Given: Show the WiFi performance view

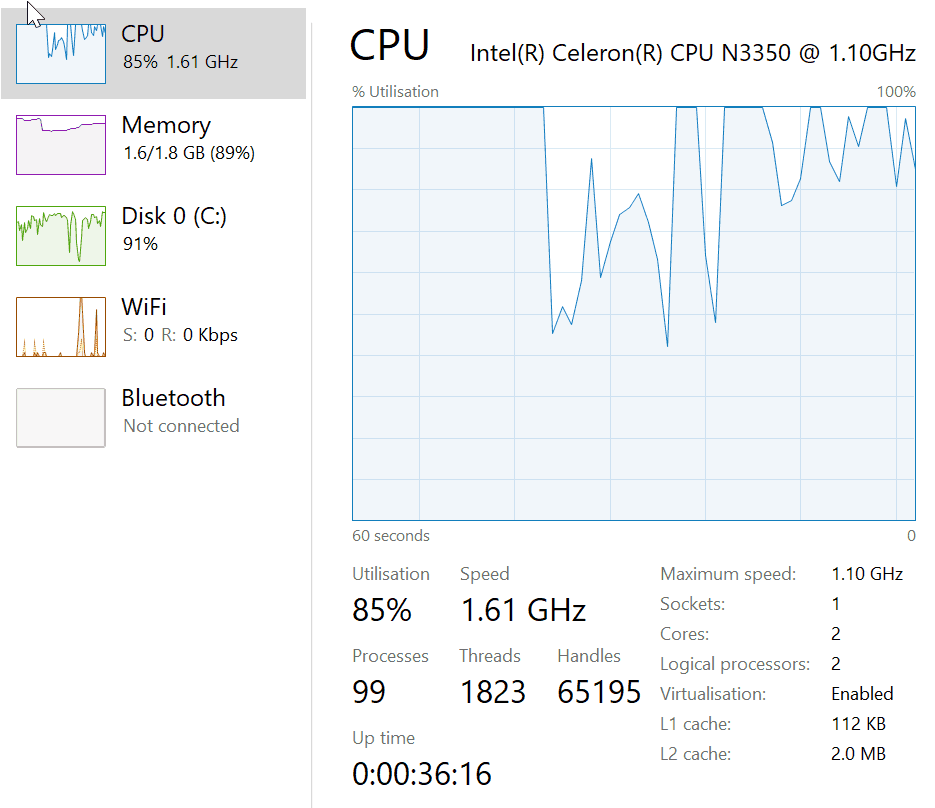Looking at the screenshot, I should [144, 307].
